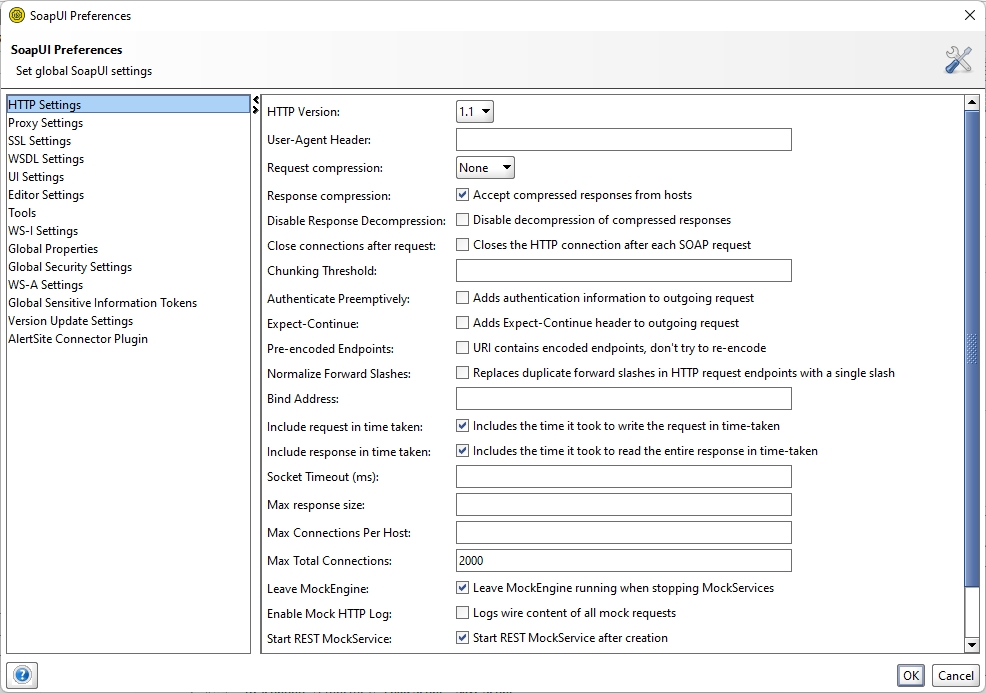Focus the Max response size field
This screenshot has width=986, height=693.
pyautogui.click(x=624, y=504)
